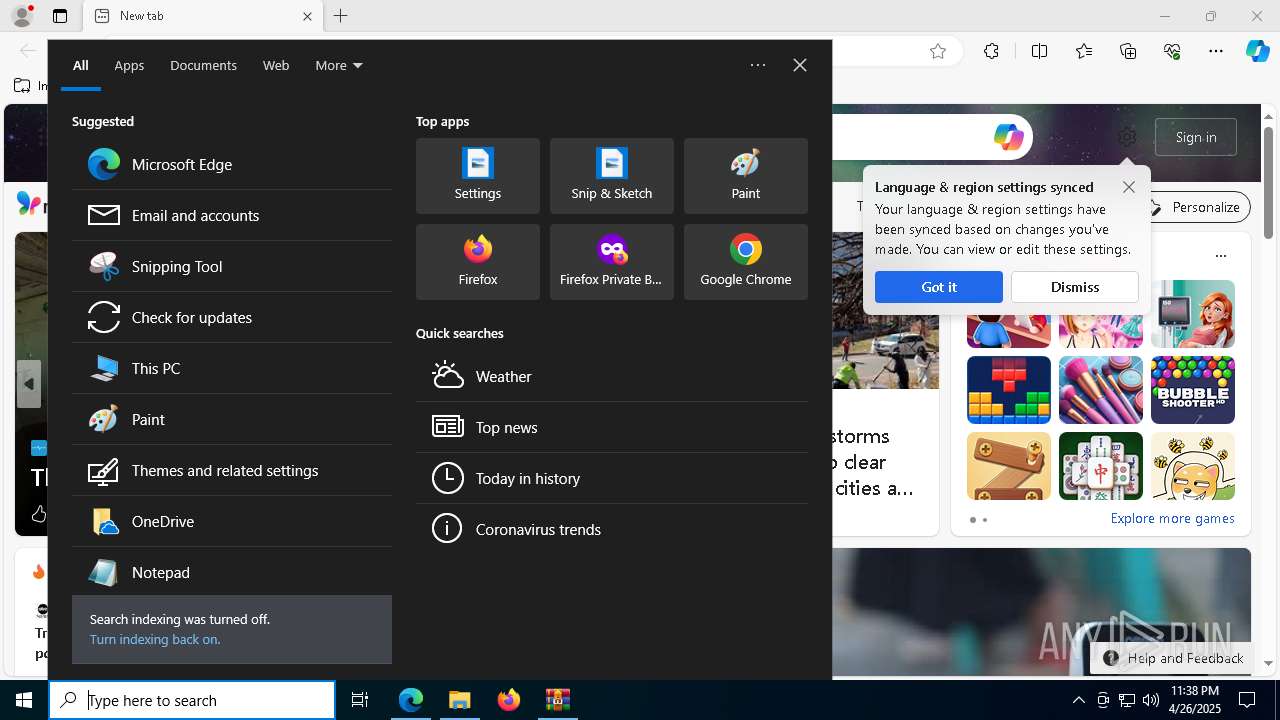Click the Personalize button on the new tab page
The height and width of the screenshot is (720, 1280).
click(x=1195, y=207)
